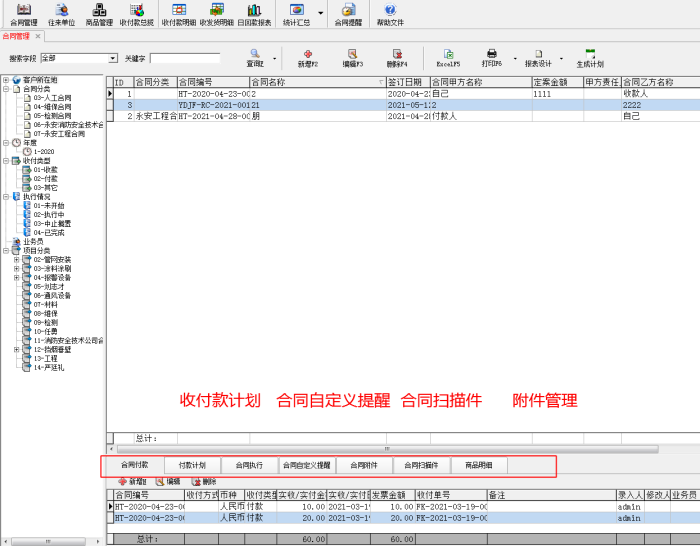Delete the contract with 删除F4
700x546 pixels.
(x=397, y=57)
